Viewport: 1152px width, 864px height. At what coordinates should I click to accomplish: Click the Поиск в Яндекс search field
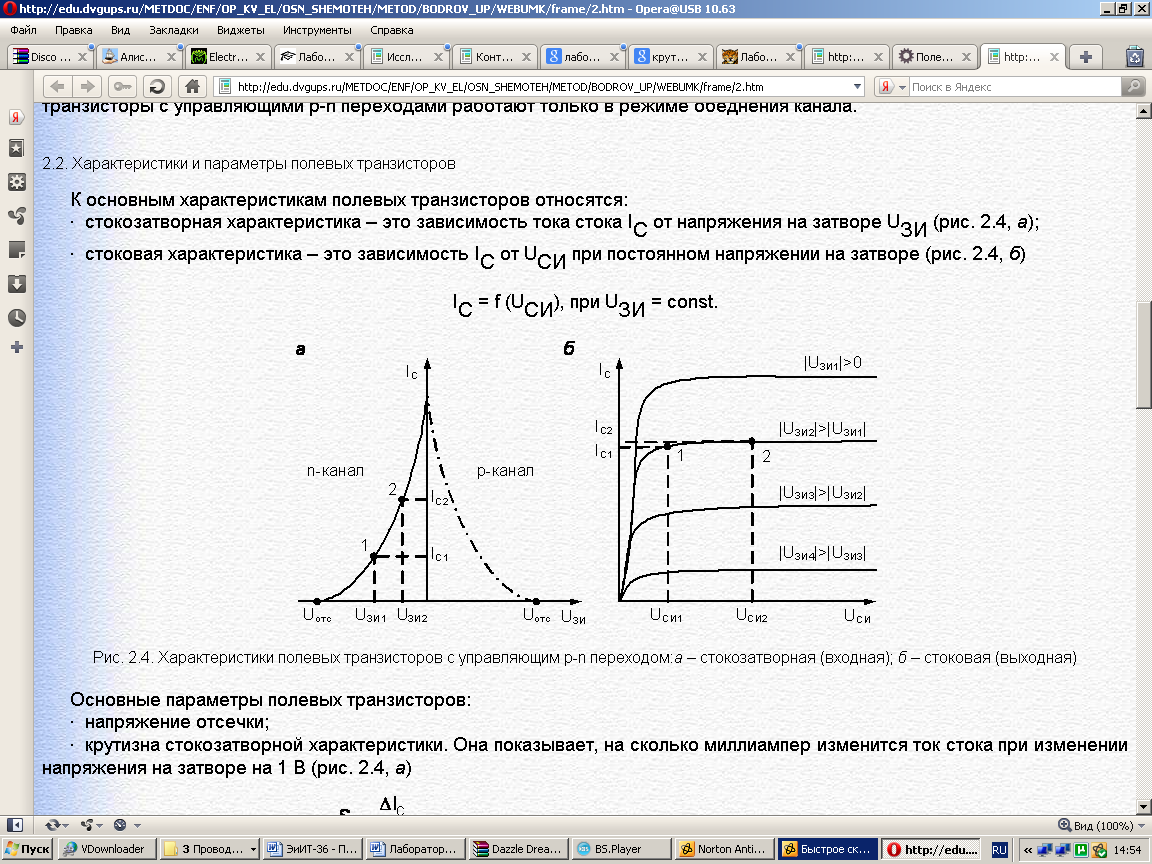coord(1015,87)
